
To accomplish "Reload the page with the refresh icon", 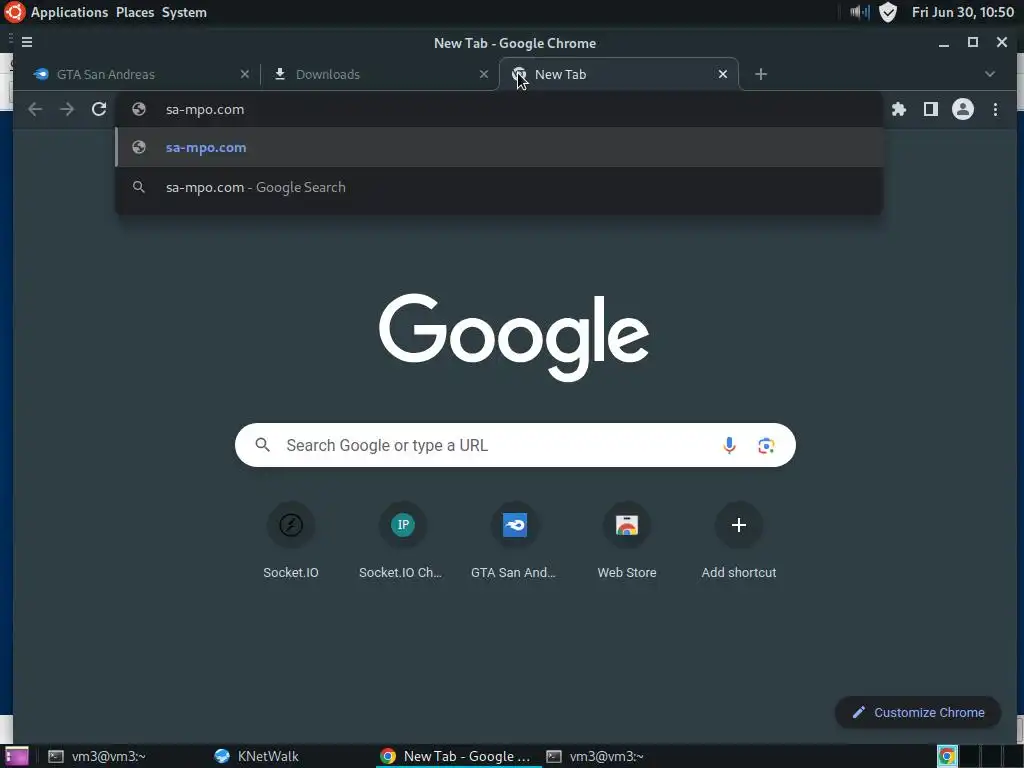I will (99, 109).
